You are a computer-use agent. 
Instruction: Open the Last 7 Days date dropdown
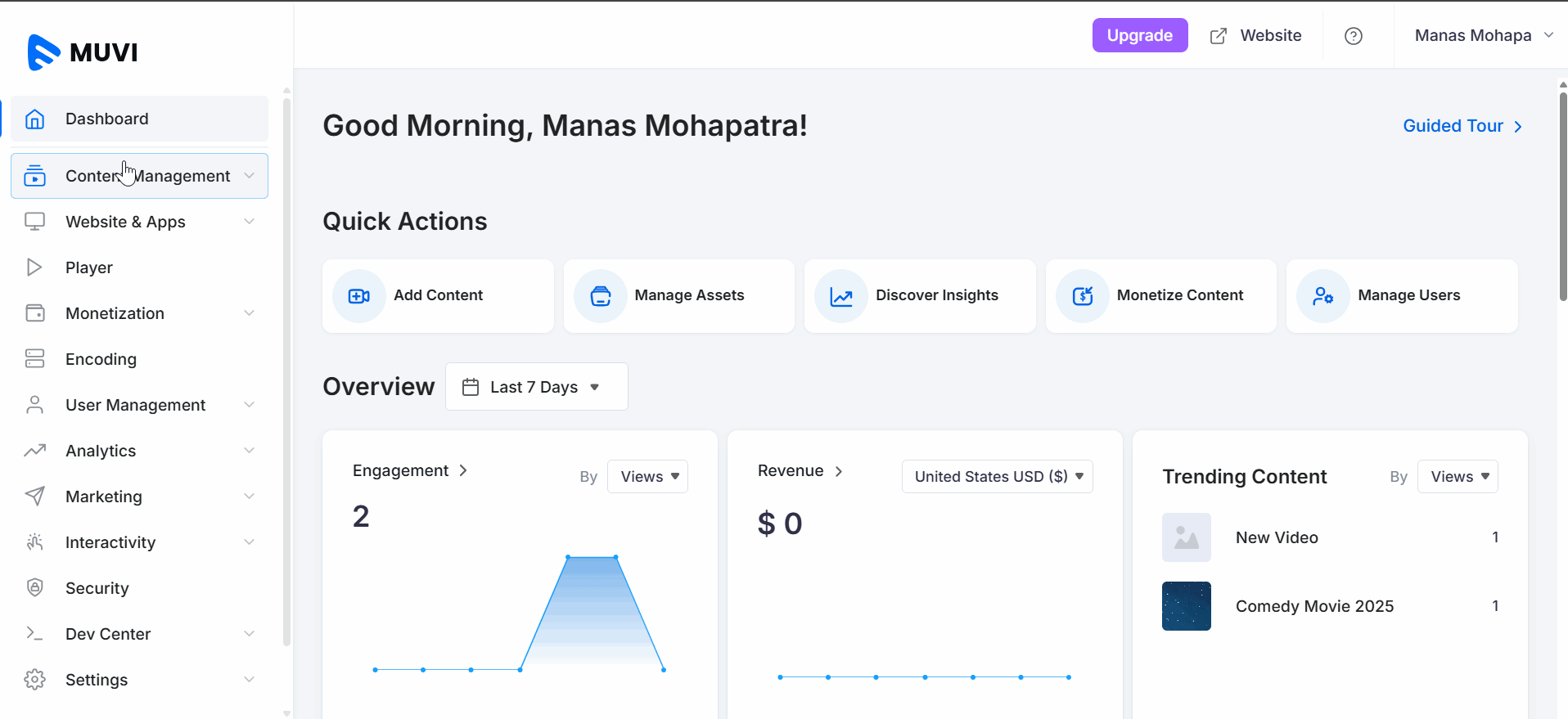[x=536, y=387]
